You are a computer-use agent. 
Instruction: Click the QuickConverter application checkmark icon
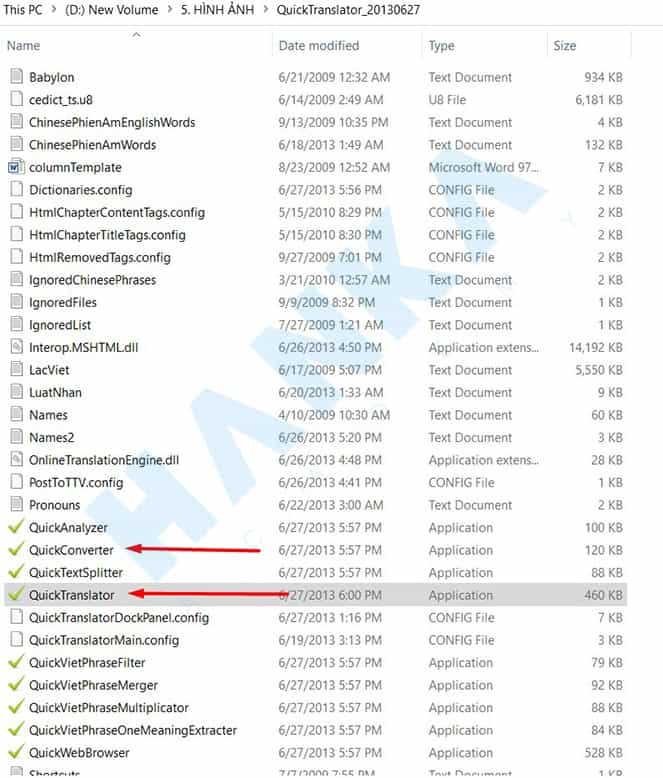16,549
